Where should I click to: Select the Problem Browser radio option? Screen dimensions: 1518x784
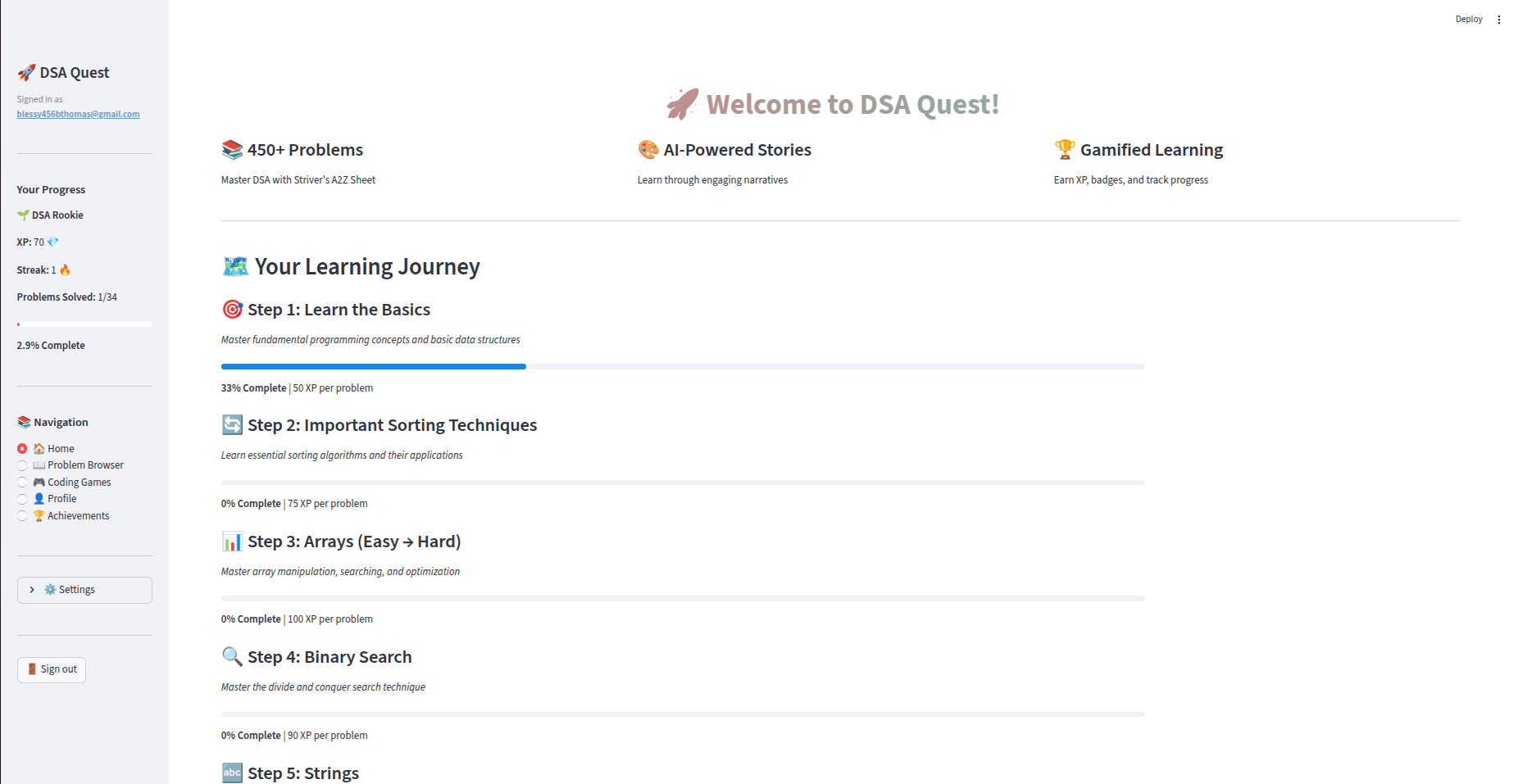click(x=22, y=465)
